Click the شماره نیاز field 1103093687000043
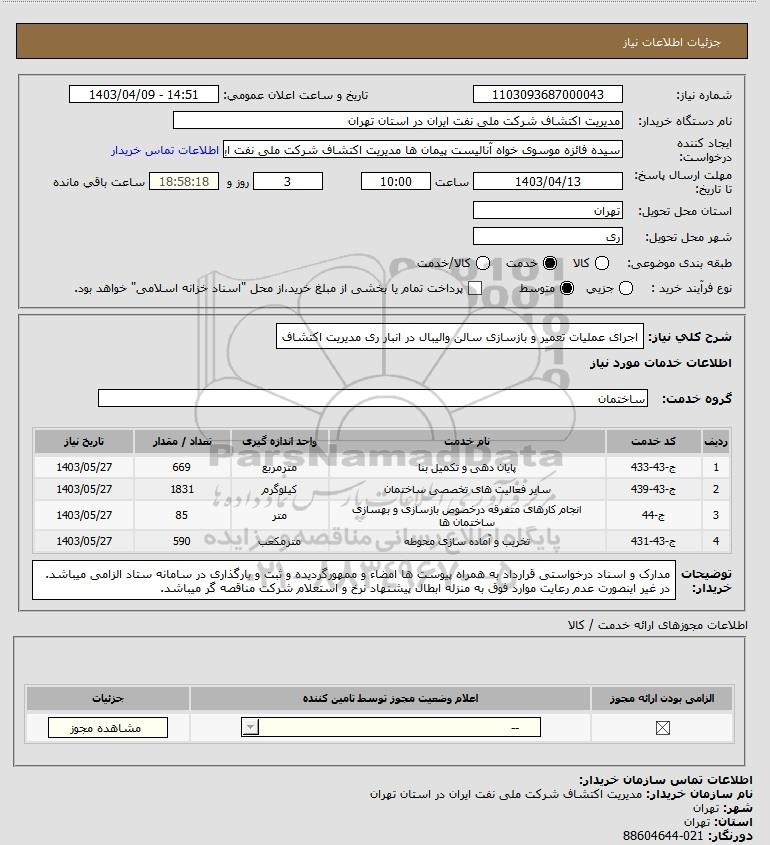Screen dimensions: 770x845 tap(547, 94)
